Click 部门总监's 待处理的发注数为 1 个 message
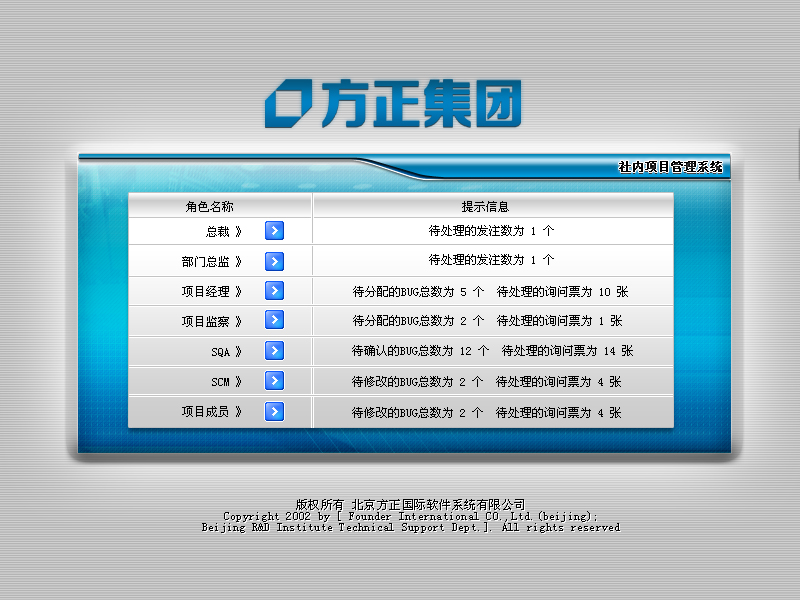The image size is (800, 600). [x=491, y=260]
